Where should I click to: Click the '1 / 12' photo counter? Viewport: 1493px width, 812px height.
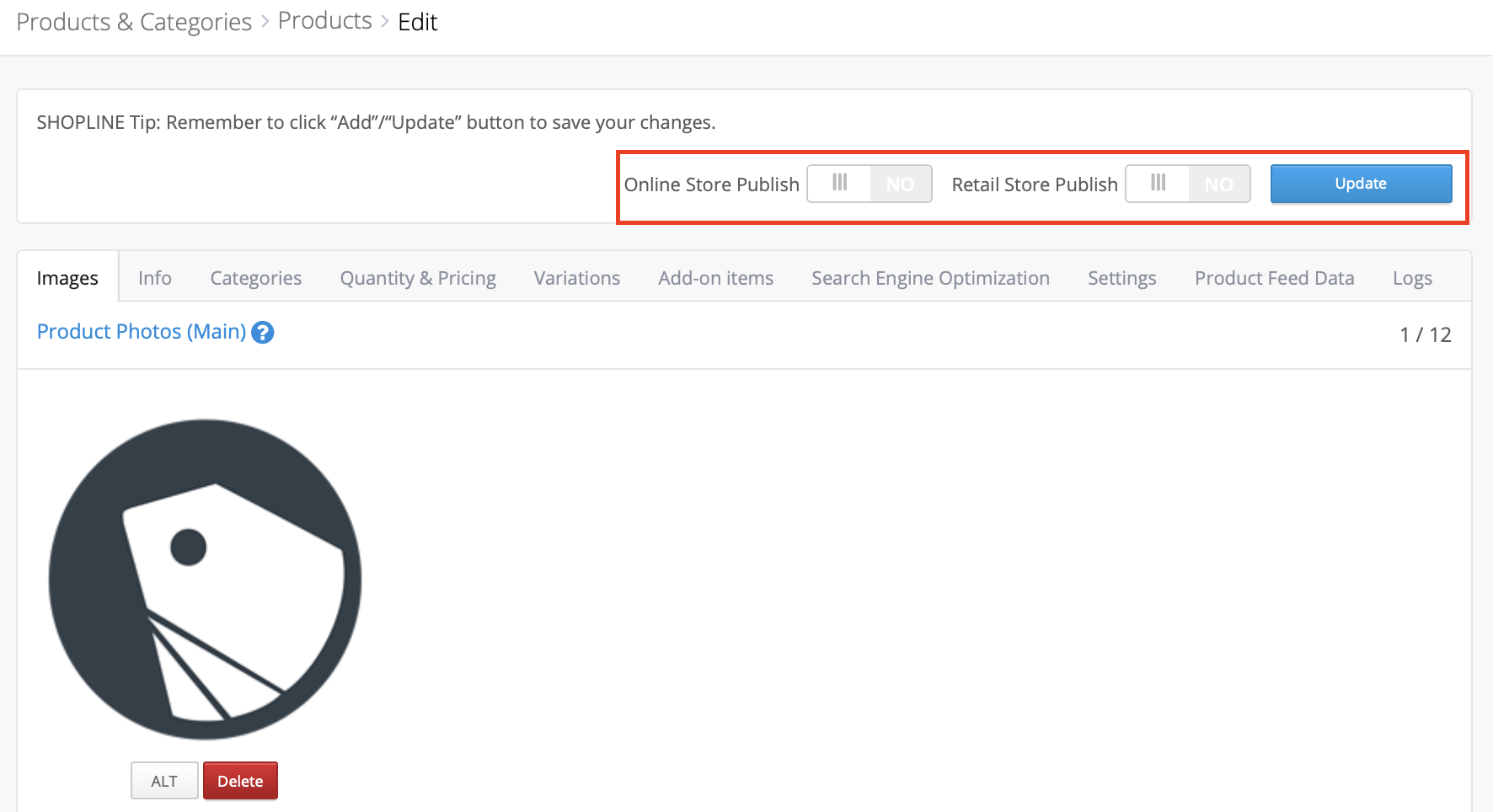coord(1426,334)
